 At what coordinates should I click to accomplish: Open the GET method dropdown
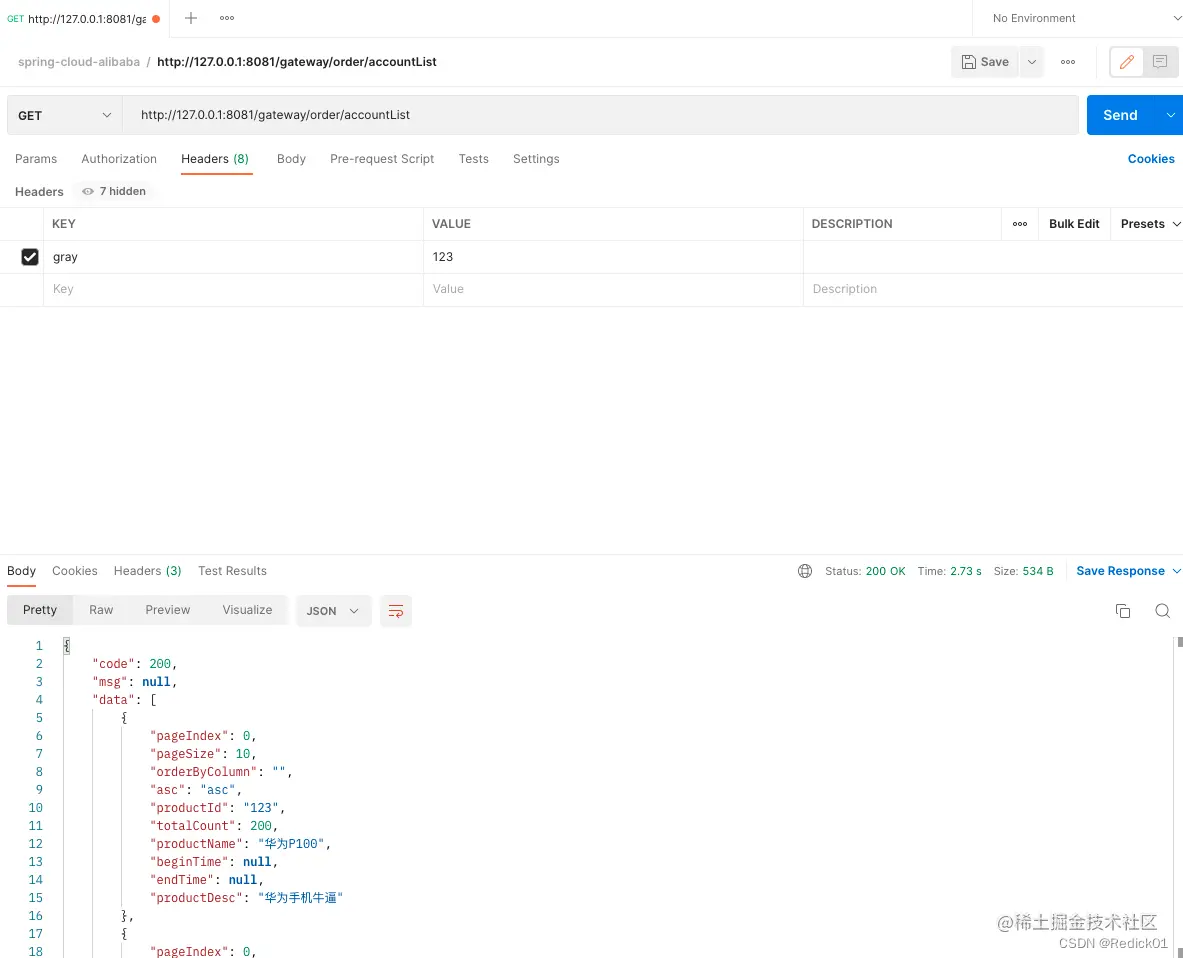click(x=65, y=115)
